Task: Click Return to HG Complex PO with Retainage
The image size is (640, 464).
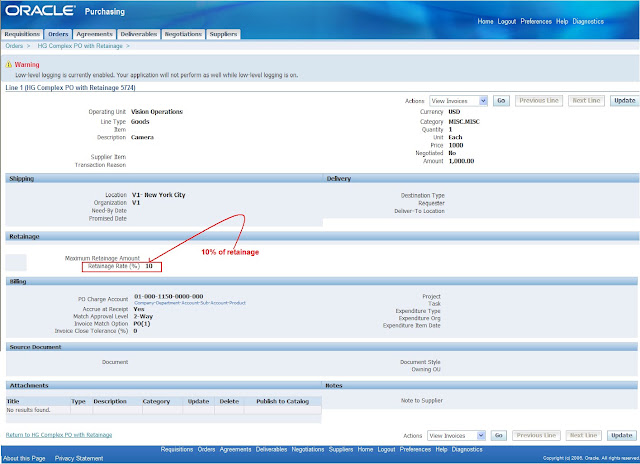Action: (x=59, y=435)
